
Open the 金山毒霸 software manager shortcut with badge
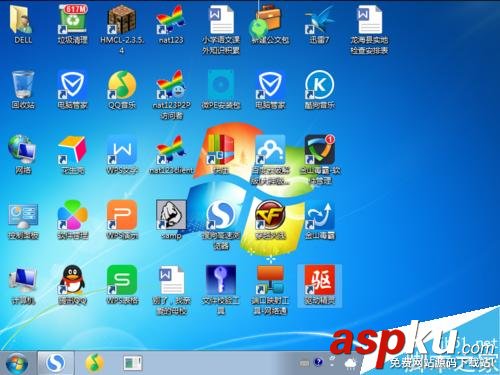pos(320,149)
